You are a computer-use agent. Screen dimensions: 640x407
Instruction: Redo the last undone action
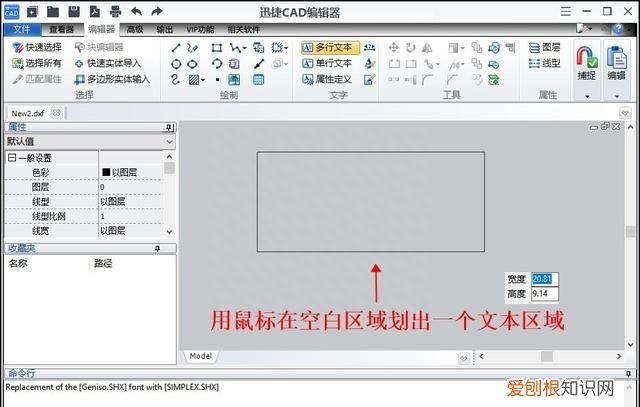click(x=157, y=11)
